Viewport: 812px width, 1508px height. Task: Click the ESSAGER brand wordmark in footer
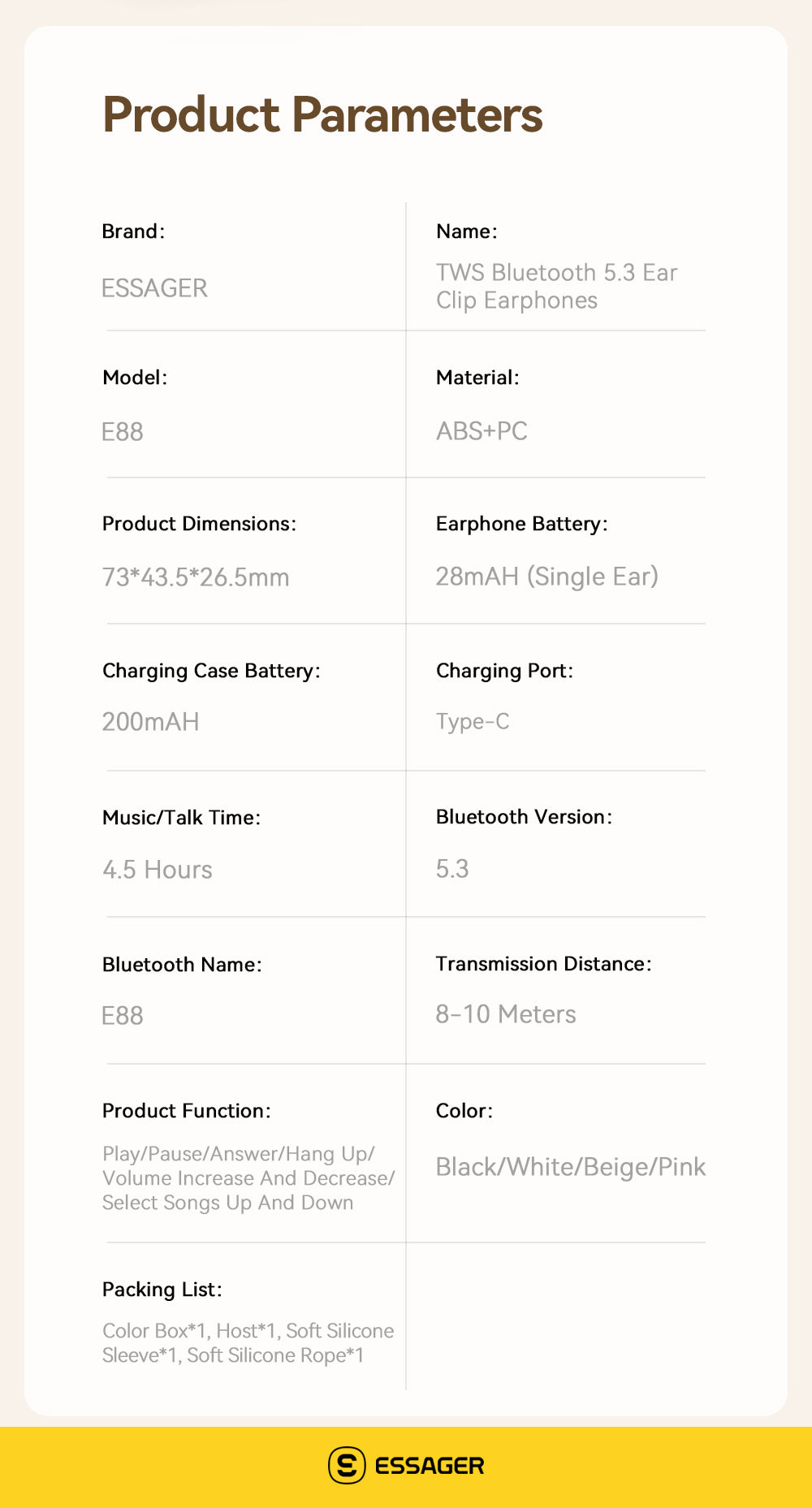pos(429,1466)
